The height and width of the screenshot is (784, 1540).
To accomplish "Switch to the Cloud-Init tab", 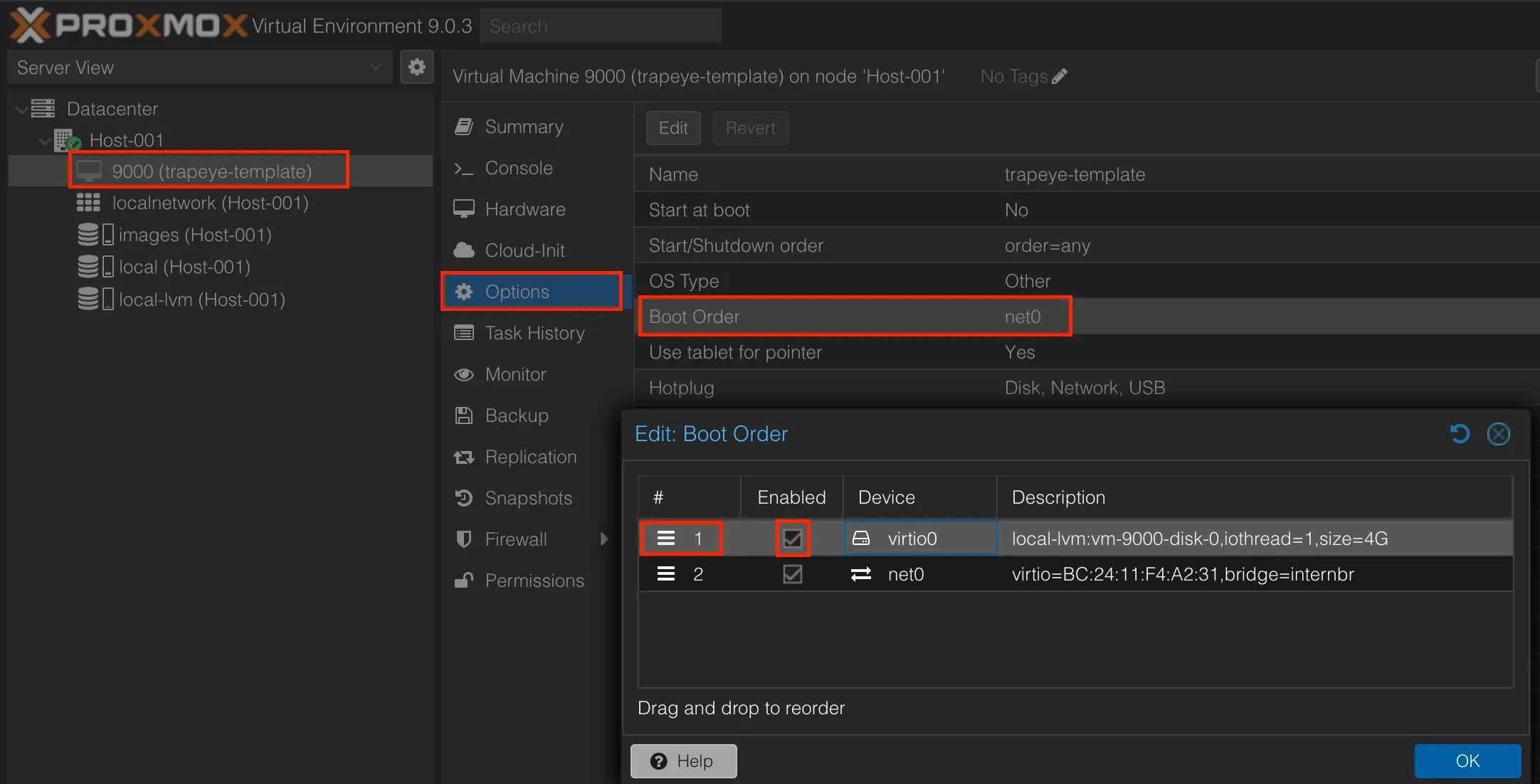I will pyautogui.click(x=524, y=250).
